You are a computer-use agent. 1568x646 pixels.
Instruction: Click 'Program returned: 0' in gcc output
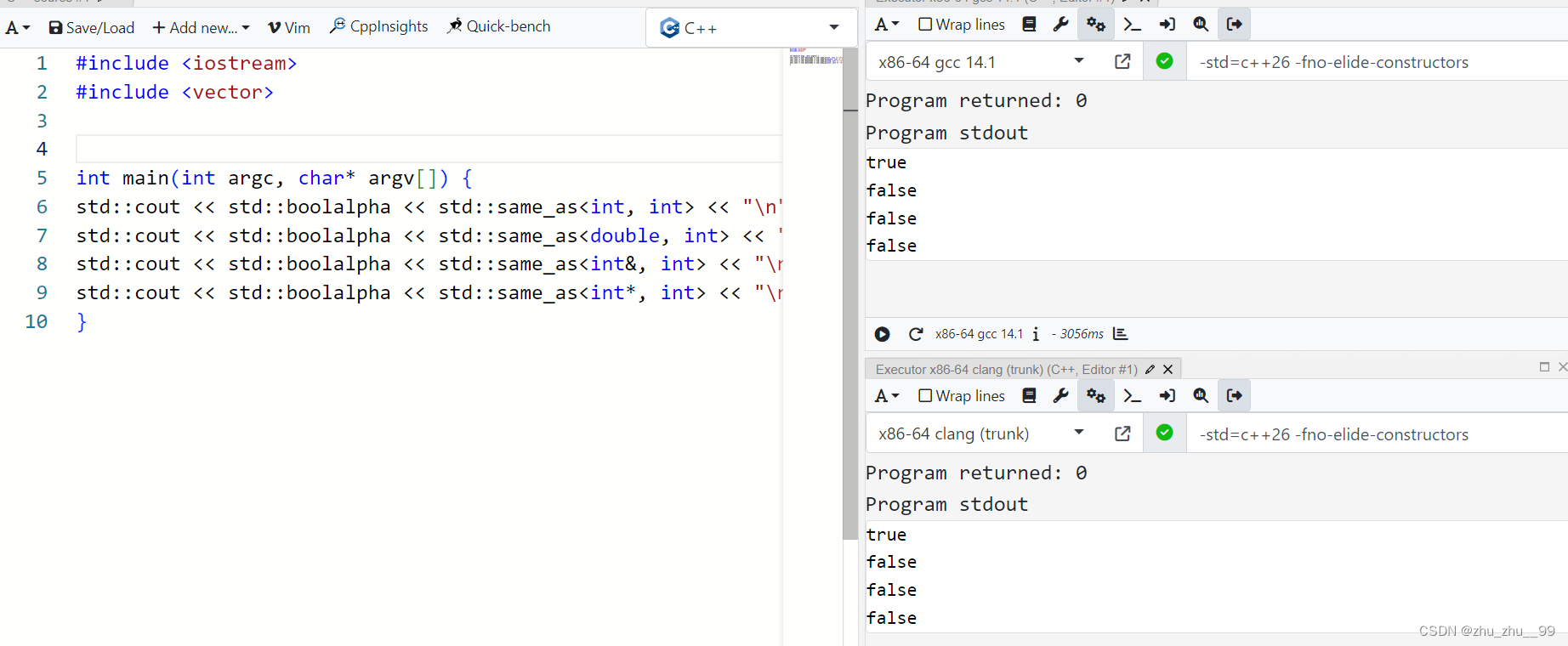[x=976, y=100]
